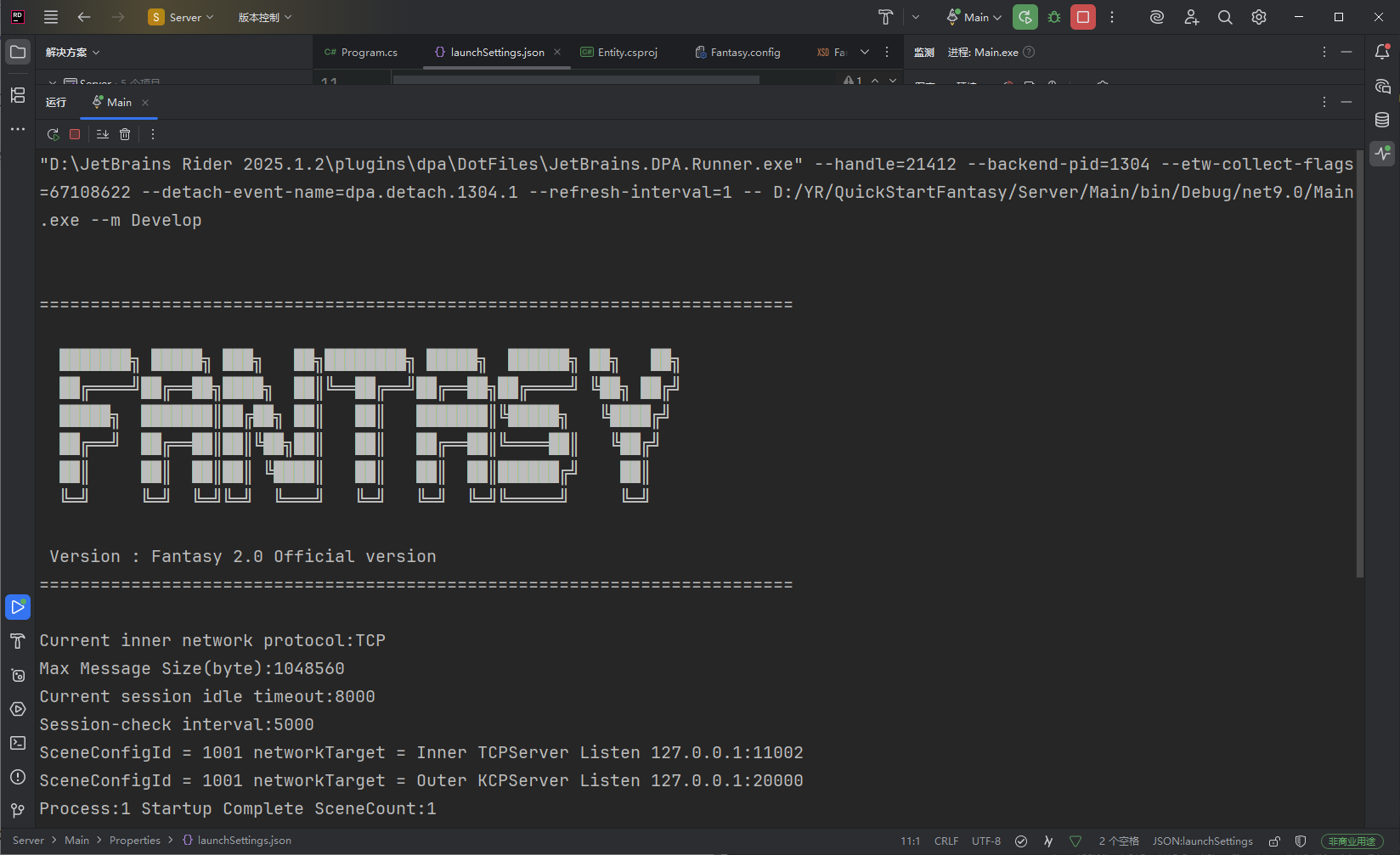Expand the Server solution dropdown
The image size is (1400, 855).
(x=181, y=17)
